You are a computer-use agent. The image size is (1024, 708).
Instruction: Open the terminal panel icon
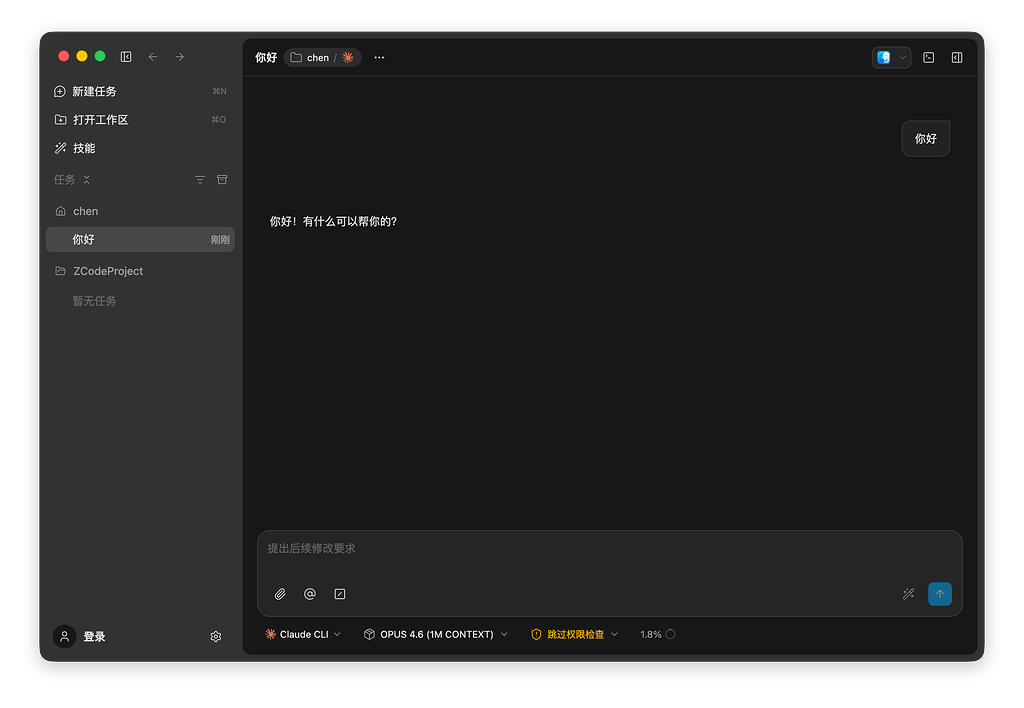click(x=928, y=57)
